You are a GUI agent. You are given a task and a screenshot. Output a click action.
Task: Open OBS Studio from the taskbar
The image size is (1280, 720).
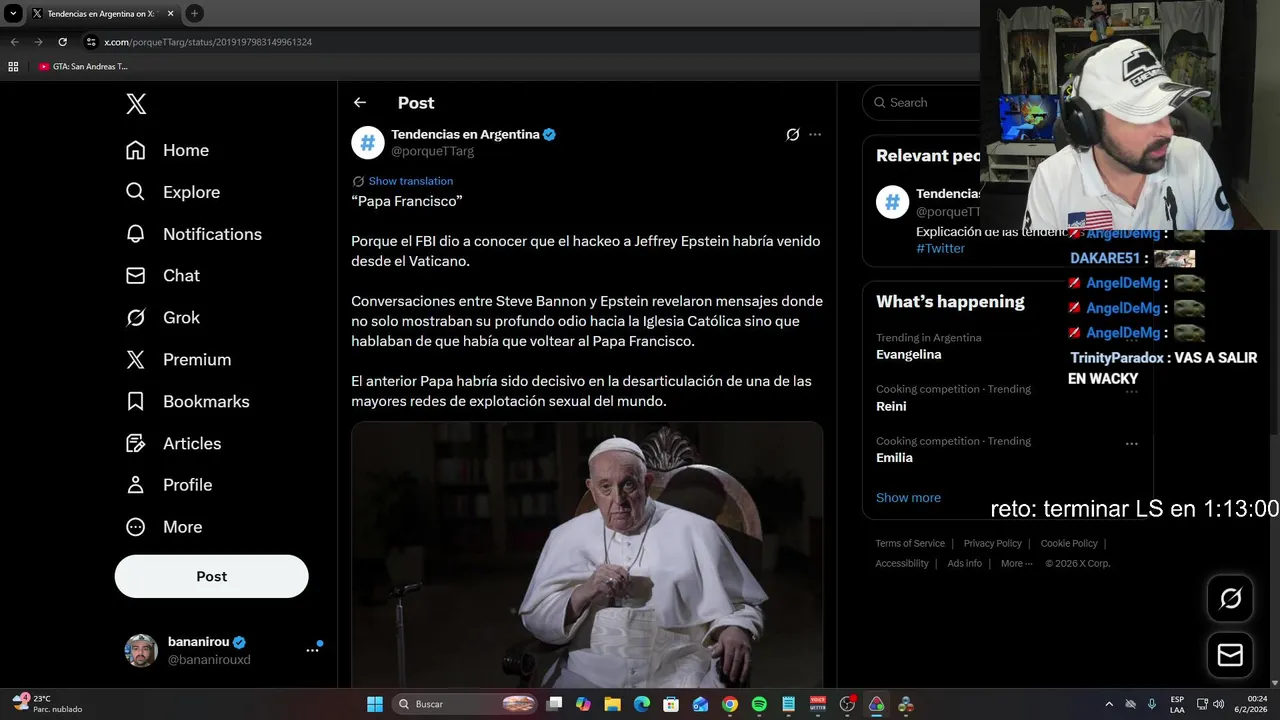pos(847,704)
